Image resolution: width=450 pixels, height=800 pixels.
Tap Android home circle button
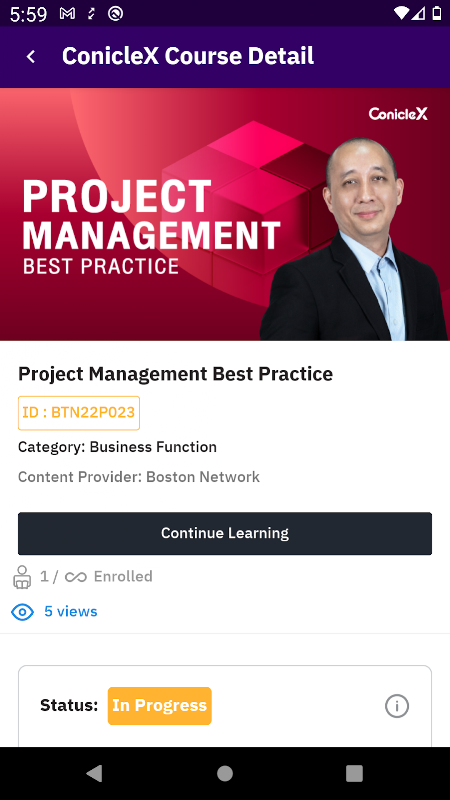(x=224, y=773)
